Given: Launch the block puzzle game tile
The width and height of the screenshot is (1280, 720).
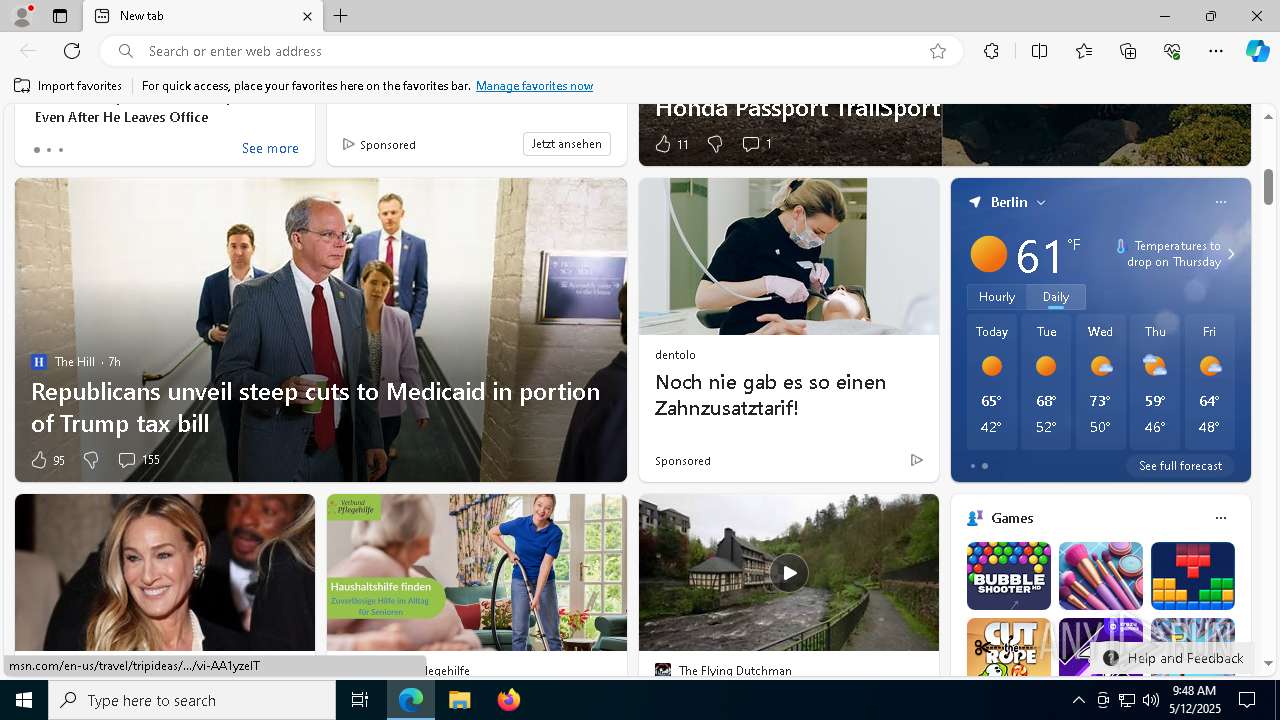Looking at the screenshot, I should click(x=1193, y=576).
